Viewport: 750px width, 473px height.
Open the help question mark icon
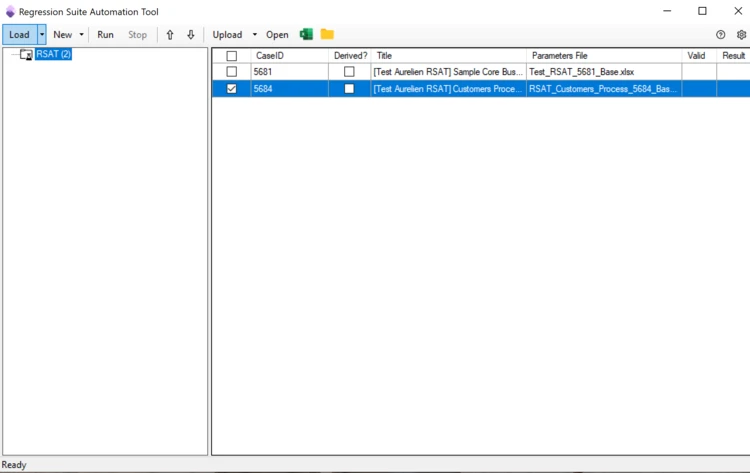click(x=720, y=35)
